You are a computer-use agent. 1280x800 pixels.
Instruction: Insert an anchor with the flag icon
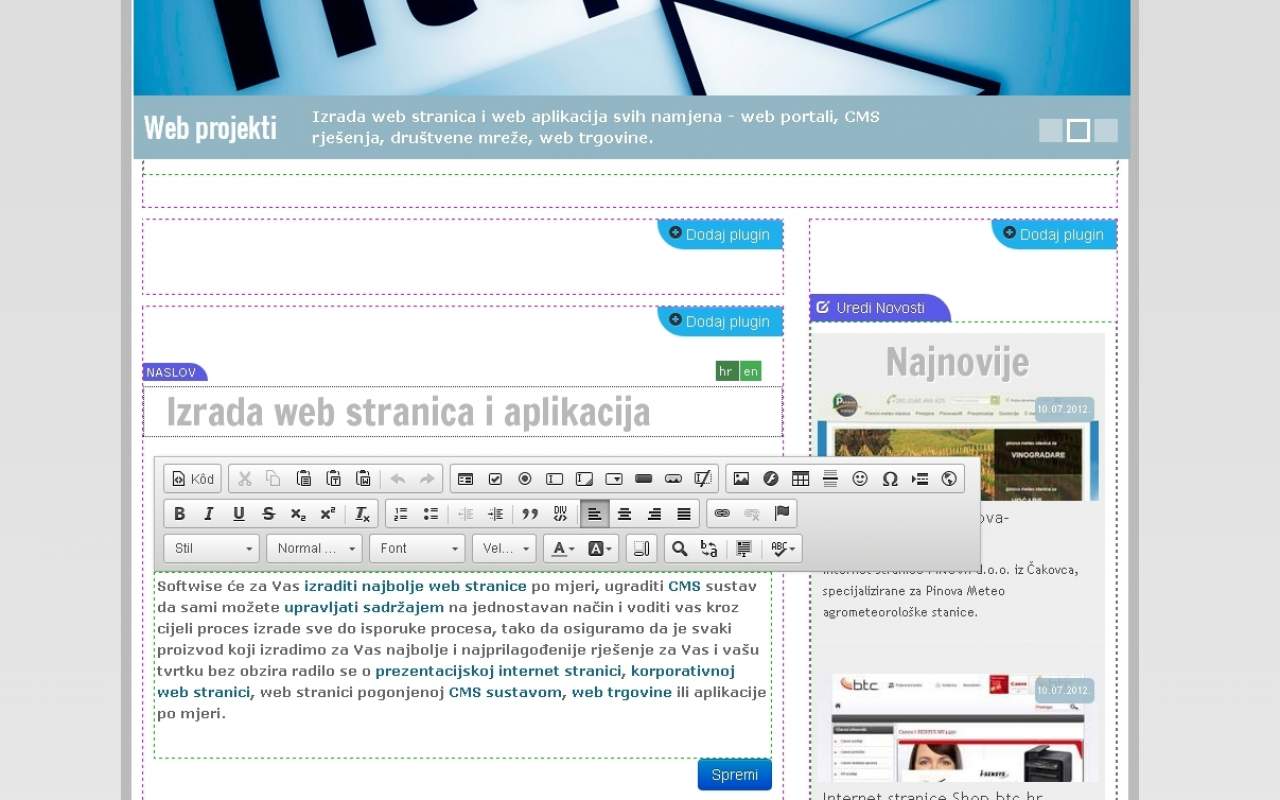(x=782, y=514)
